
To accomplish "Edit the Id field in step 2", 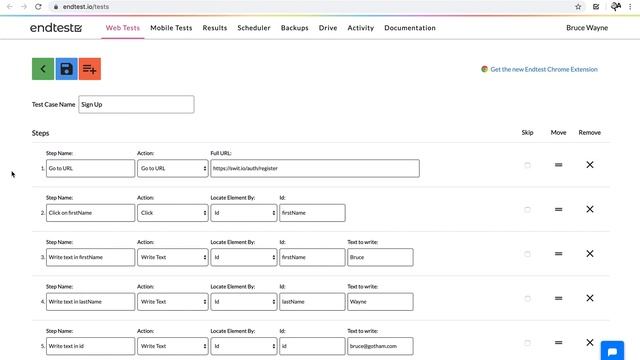I will click(312, 213).
